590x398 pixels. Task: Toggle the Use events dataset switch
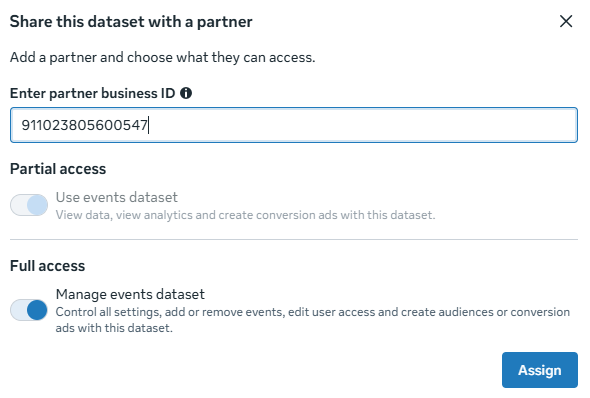coord(29,205)
